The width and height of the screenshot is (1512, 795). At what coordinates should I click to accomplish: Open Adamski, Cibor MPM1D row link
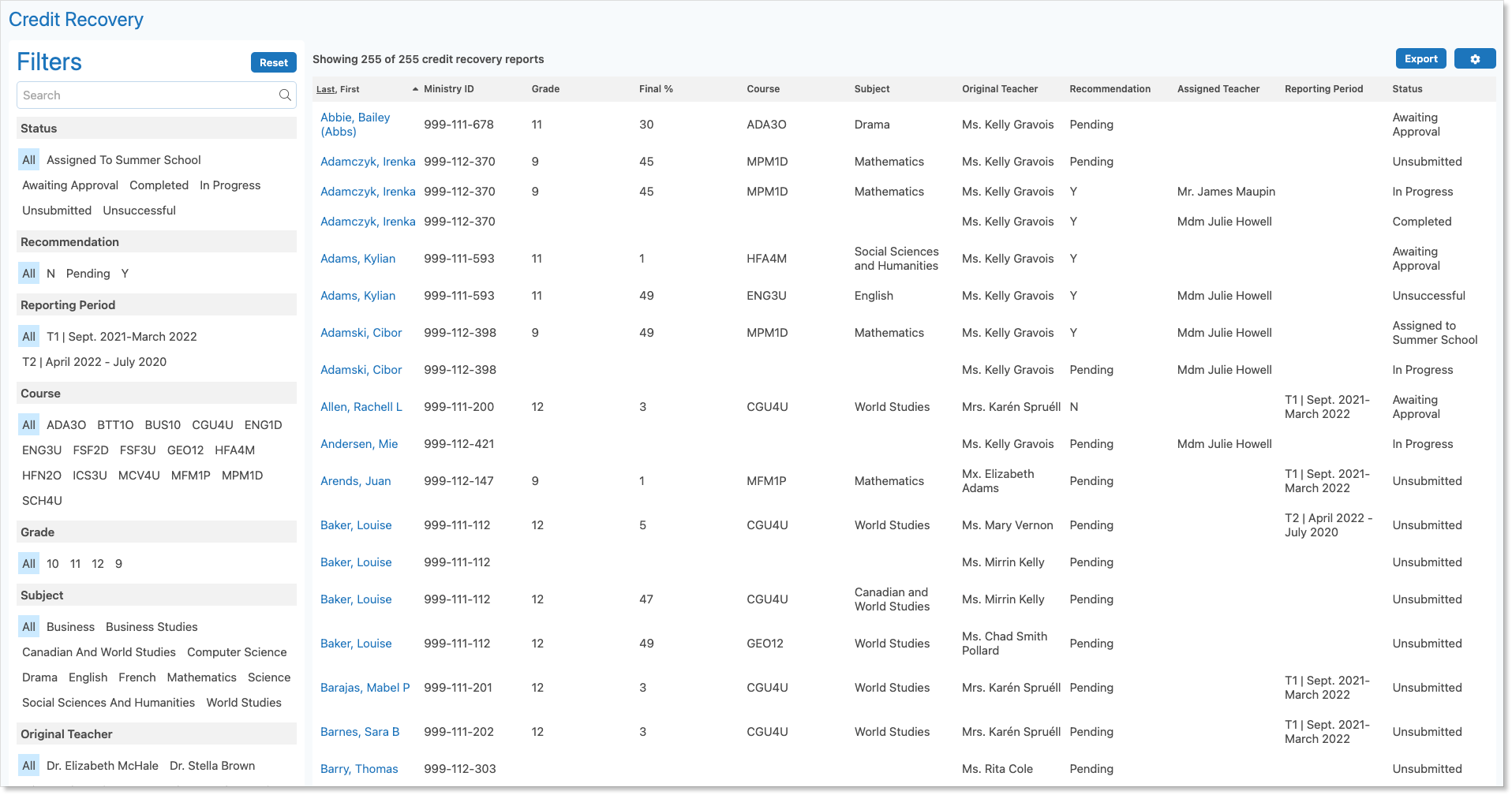point(361,333)
